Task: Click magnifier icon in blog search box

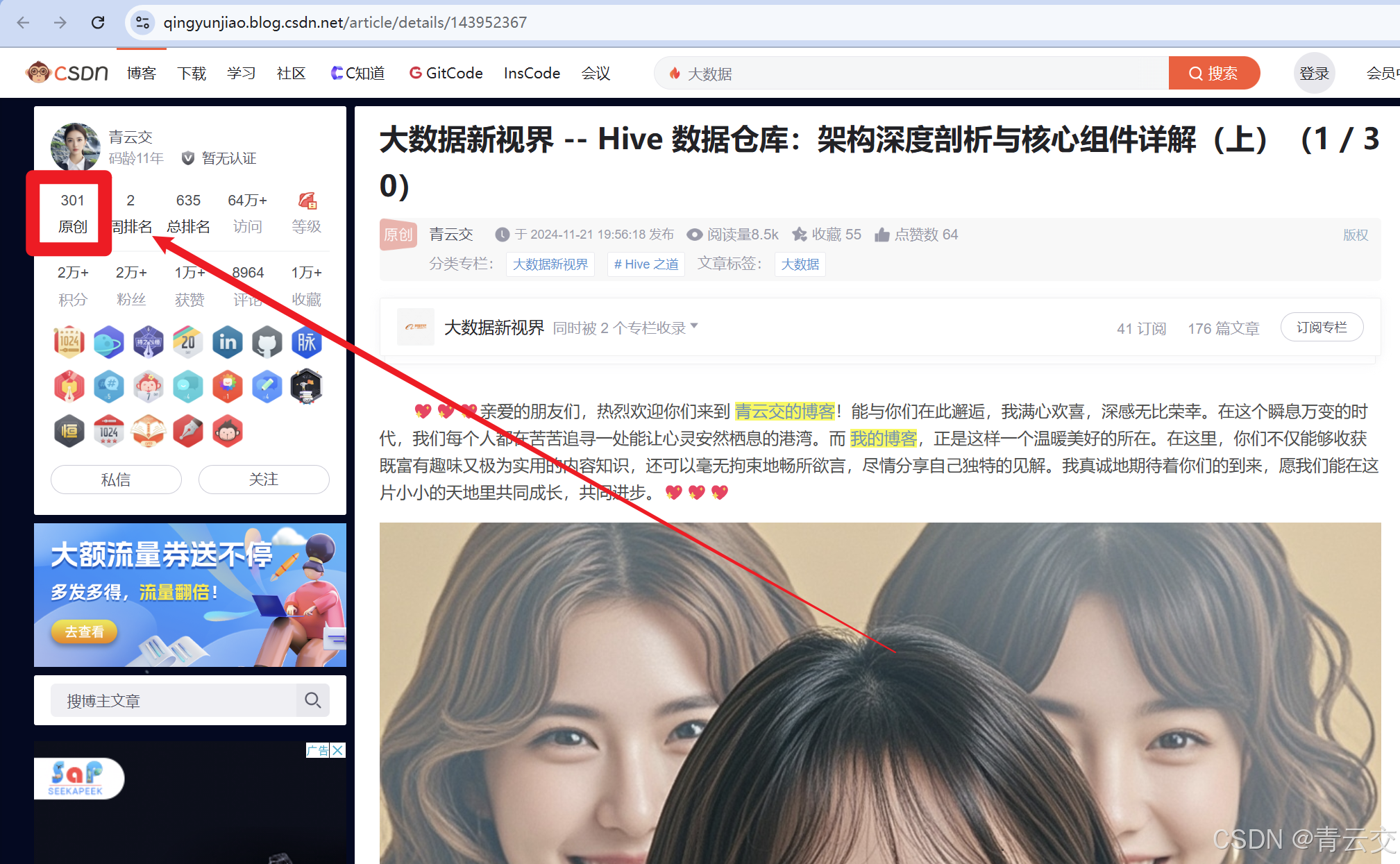Action: [x=312, y=700]
